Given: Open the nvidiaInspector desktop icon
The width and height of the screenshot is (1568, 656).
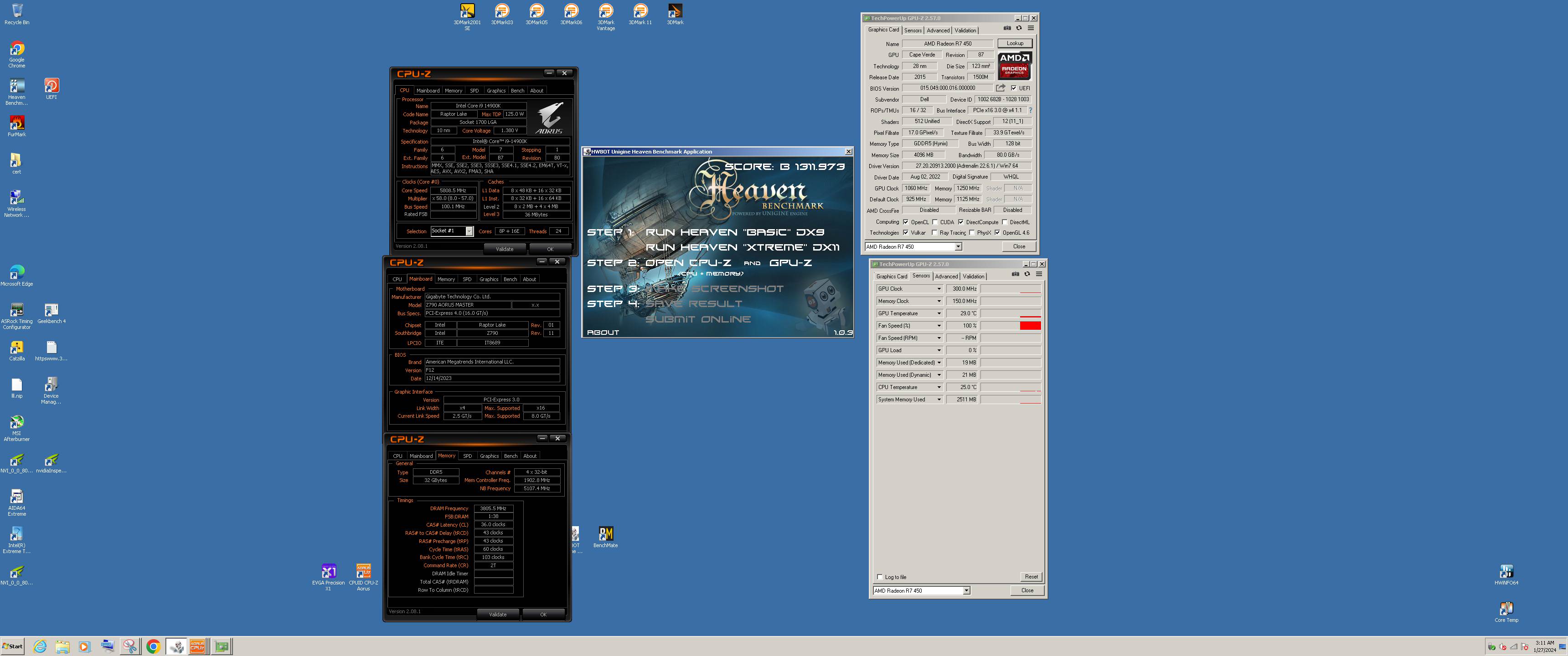Looking at the screenshot, I should pos(51,462).
